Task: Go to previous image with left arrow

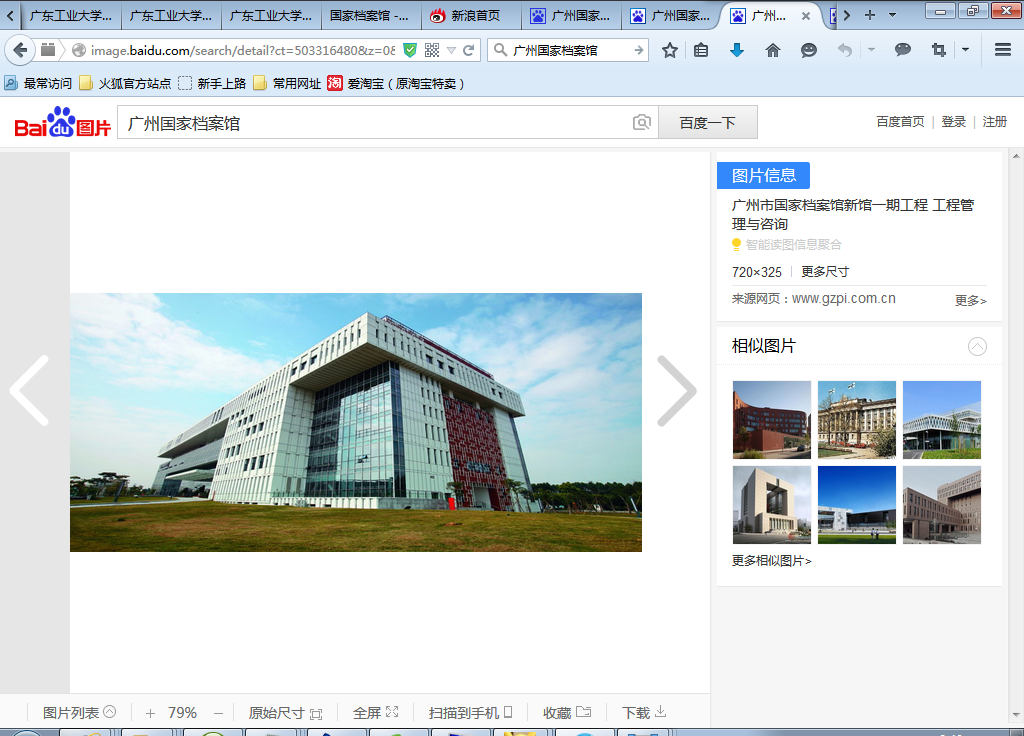Action: click(30, 391)
